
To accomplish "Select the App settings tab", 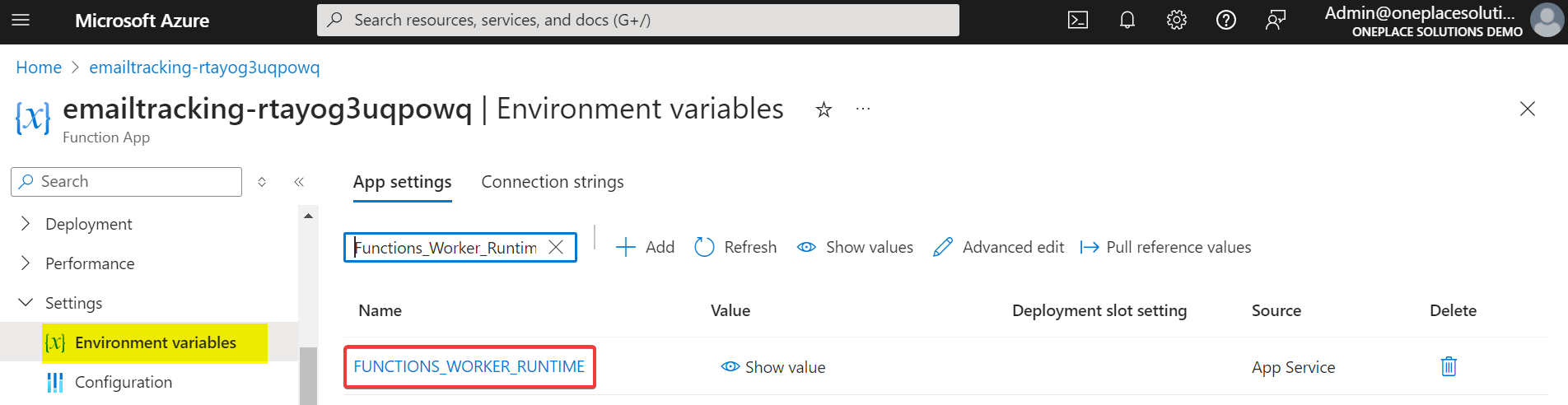I will click(402, 182).
